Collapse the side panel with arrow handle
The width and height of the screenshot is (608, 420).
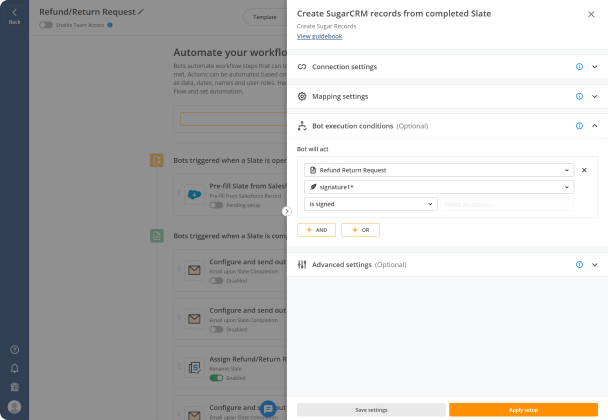287,211
